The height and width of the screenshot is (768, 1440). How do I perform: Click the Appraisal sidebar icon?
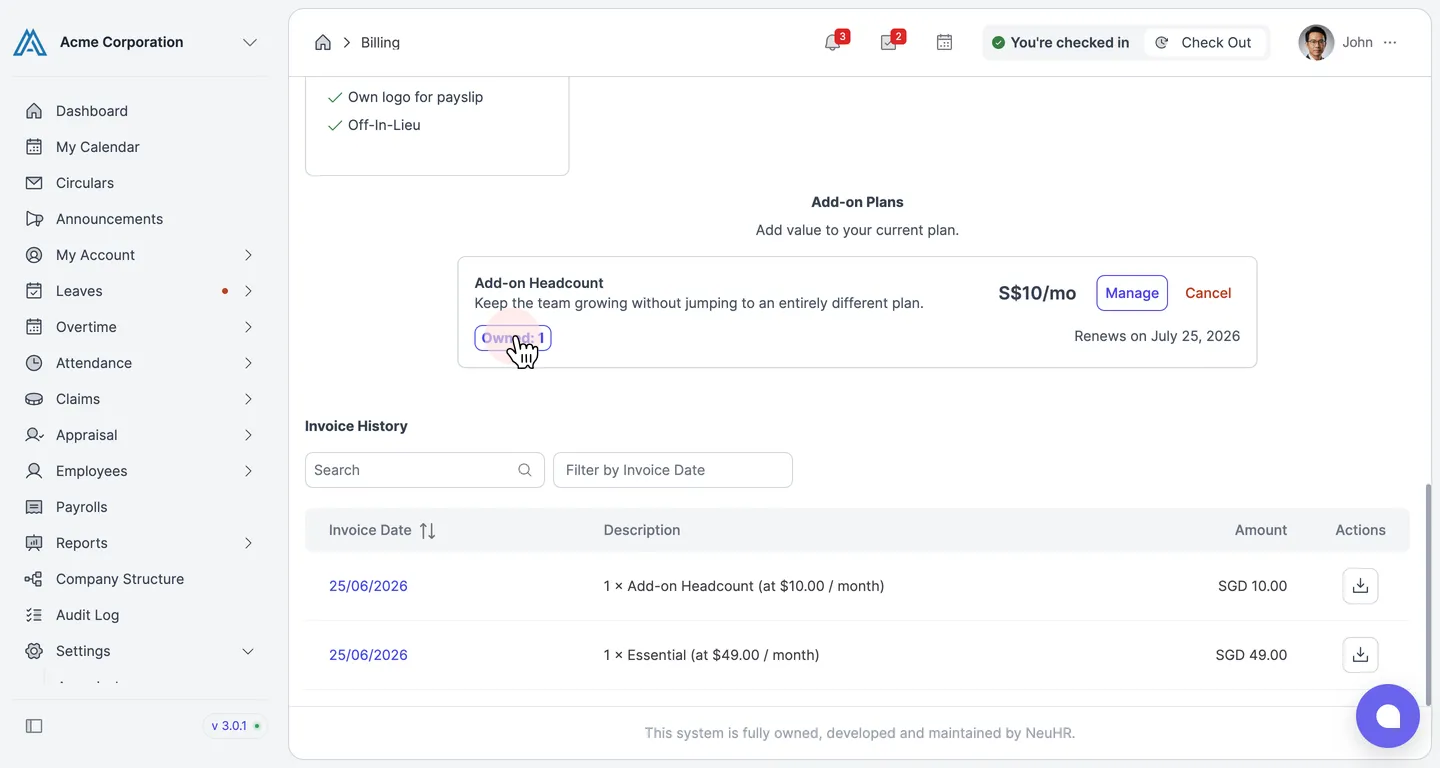[x=34, y=435]
